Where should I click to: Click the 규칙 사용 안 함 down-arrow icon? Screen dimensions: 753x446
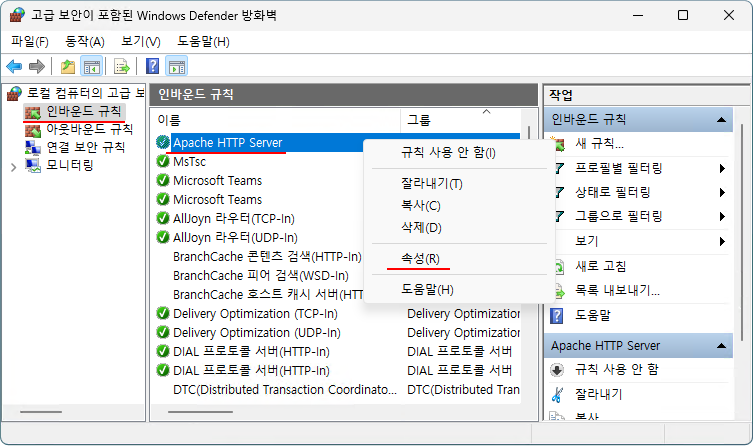click(x=557, y=370)
